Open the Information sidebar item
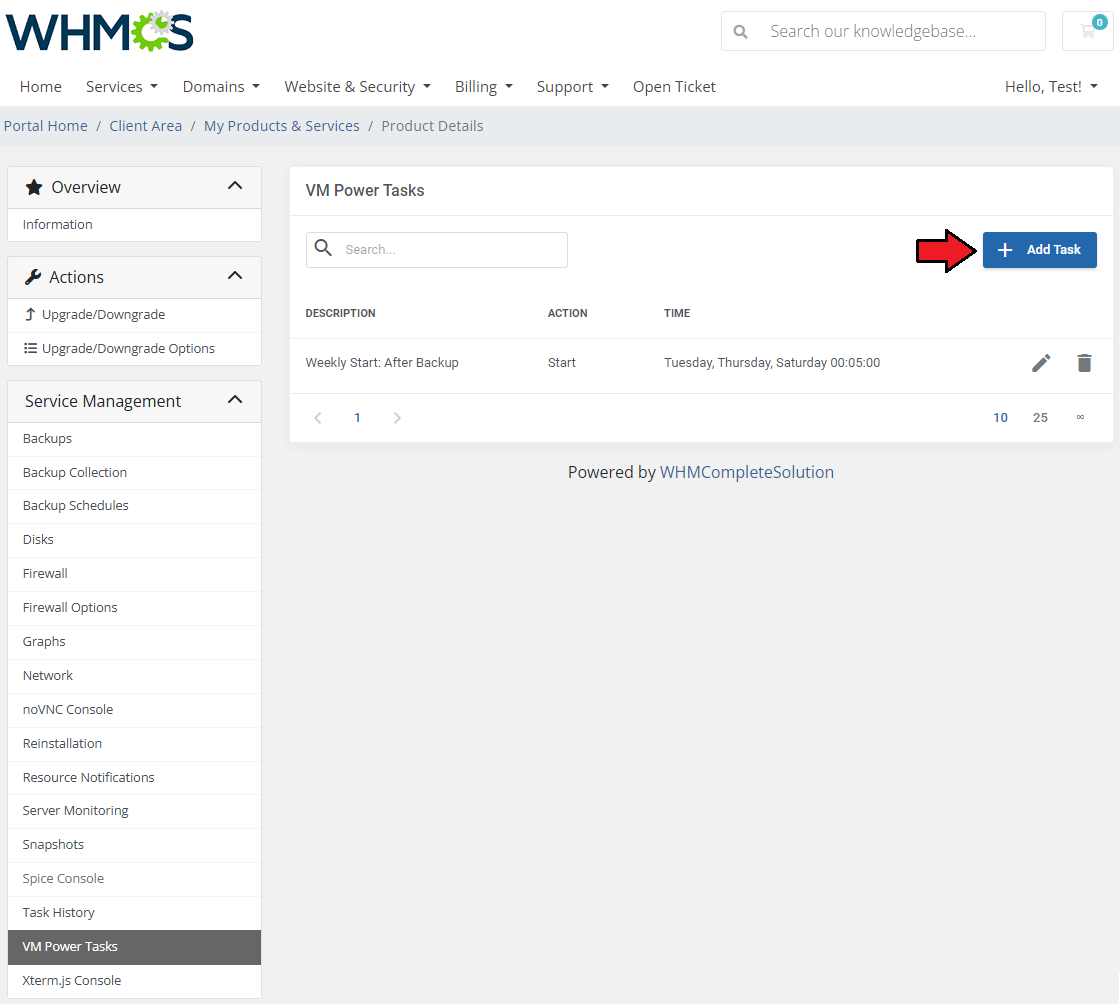 point(134,225)
